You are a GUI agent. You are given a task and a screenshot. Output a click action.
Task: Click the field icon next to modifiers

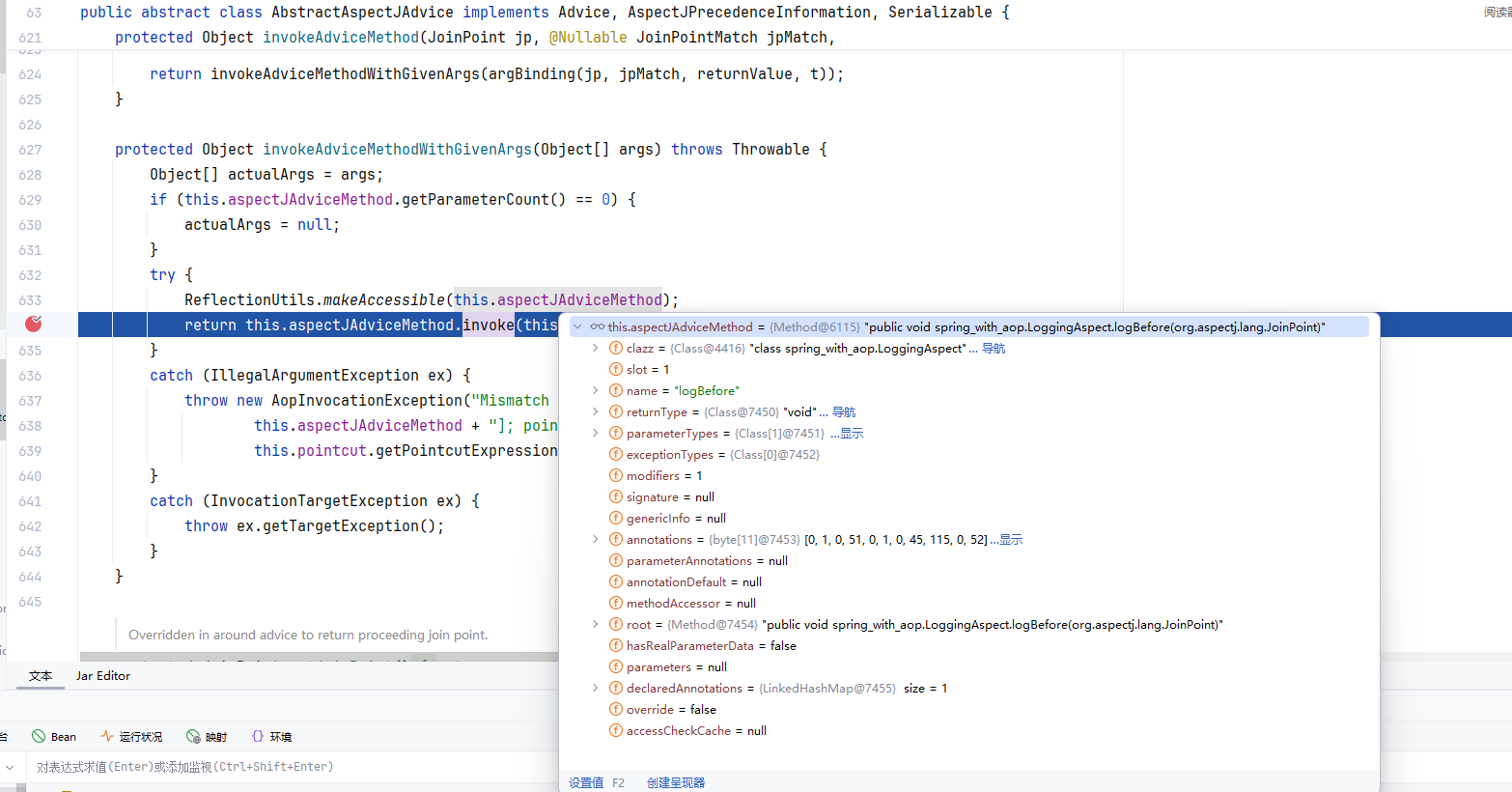(616, 476)
